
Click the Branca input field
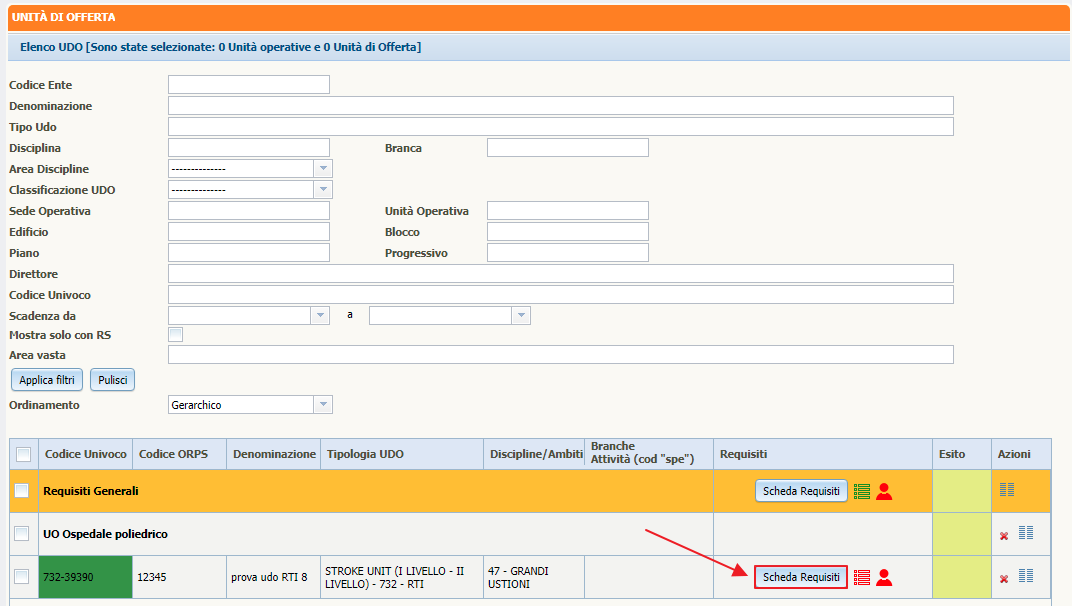568,147
